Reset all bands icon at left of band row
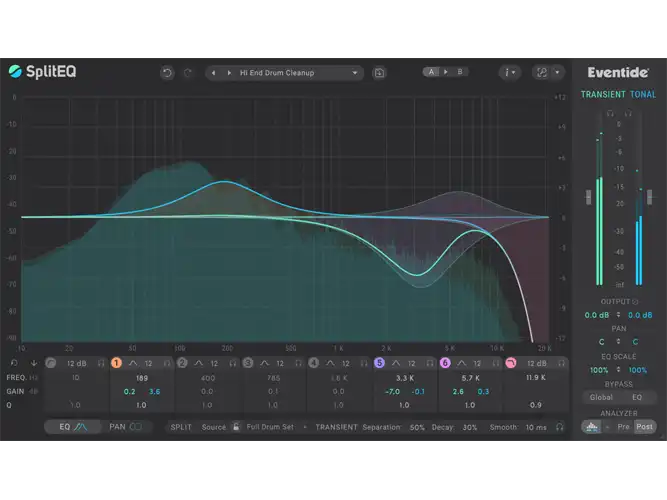Viewport: 667px width, 500px height. tap(14, 363)
